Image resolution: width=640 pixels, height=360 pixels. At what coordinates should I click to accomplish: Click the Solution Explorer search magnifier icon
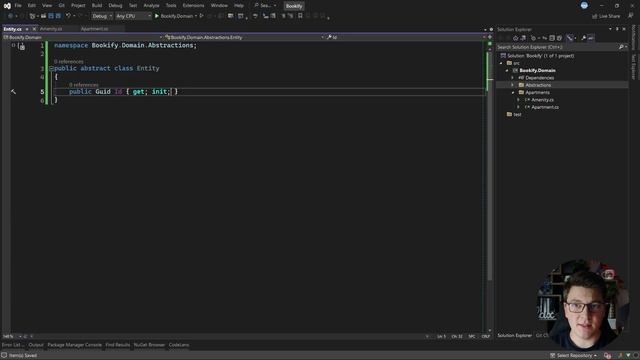pos(621,47)
